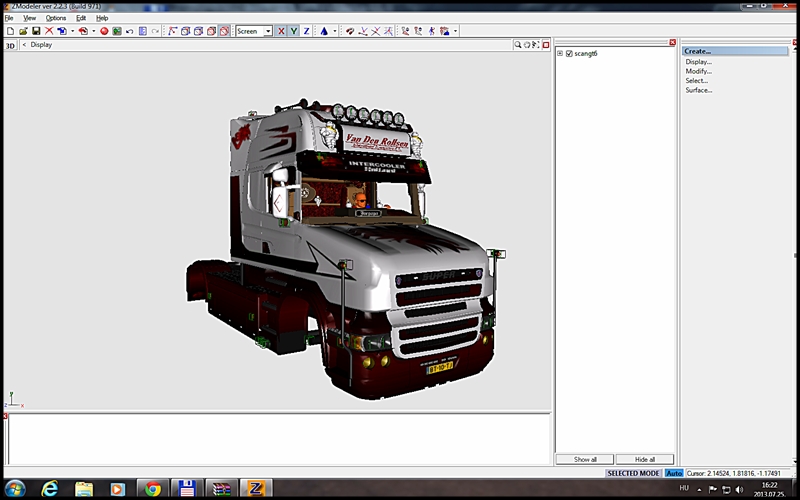Open the Display viewport menu
This screenshot has height=500, width=800.
pos(40,45)
